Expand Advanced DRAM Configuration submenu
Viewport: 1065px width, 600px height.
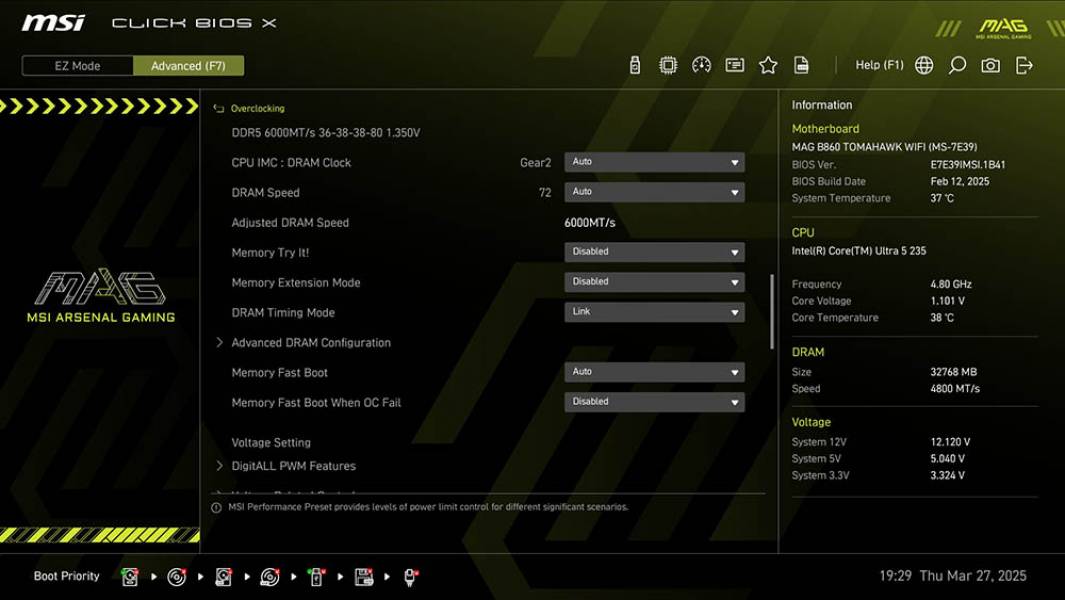pos(311,342)
